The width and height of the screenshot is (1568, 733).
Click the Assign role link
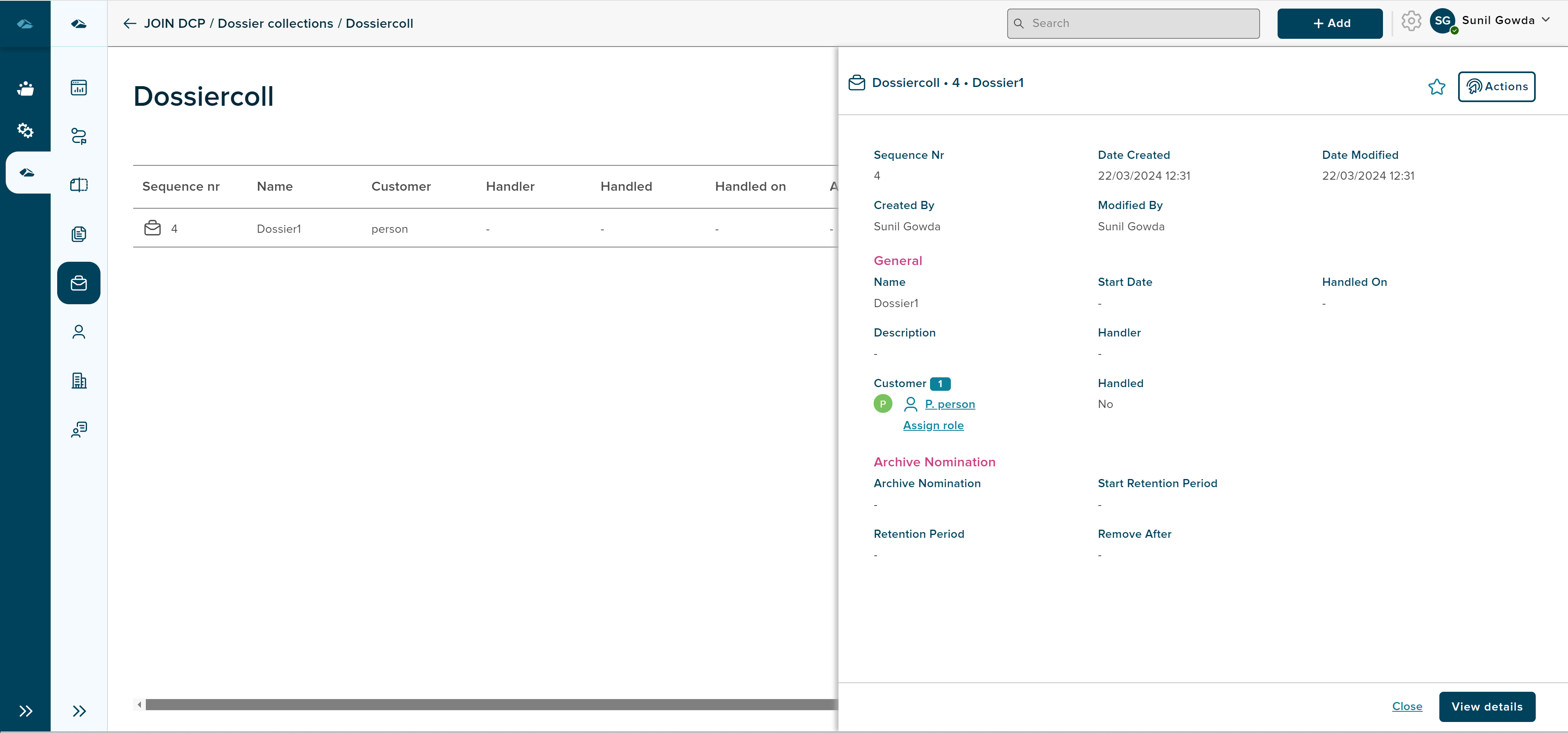click(933, 426)
